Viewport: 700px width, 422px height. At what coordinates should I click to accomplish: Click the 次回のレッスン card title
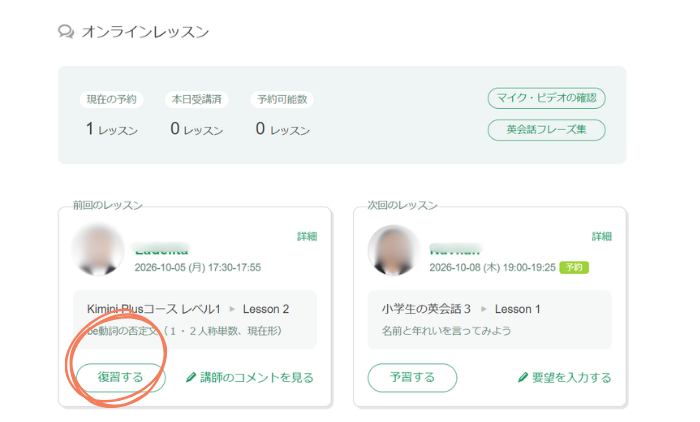[x=402, y=205]
